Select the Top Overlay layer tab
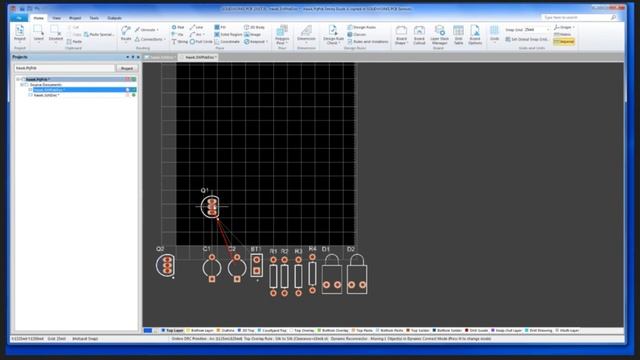 (302, 331)
